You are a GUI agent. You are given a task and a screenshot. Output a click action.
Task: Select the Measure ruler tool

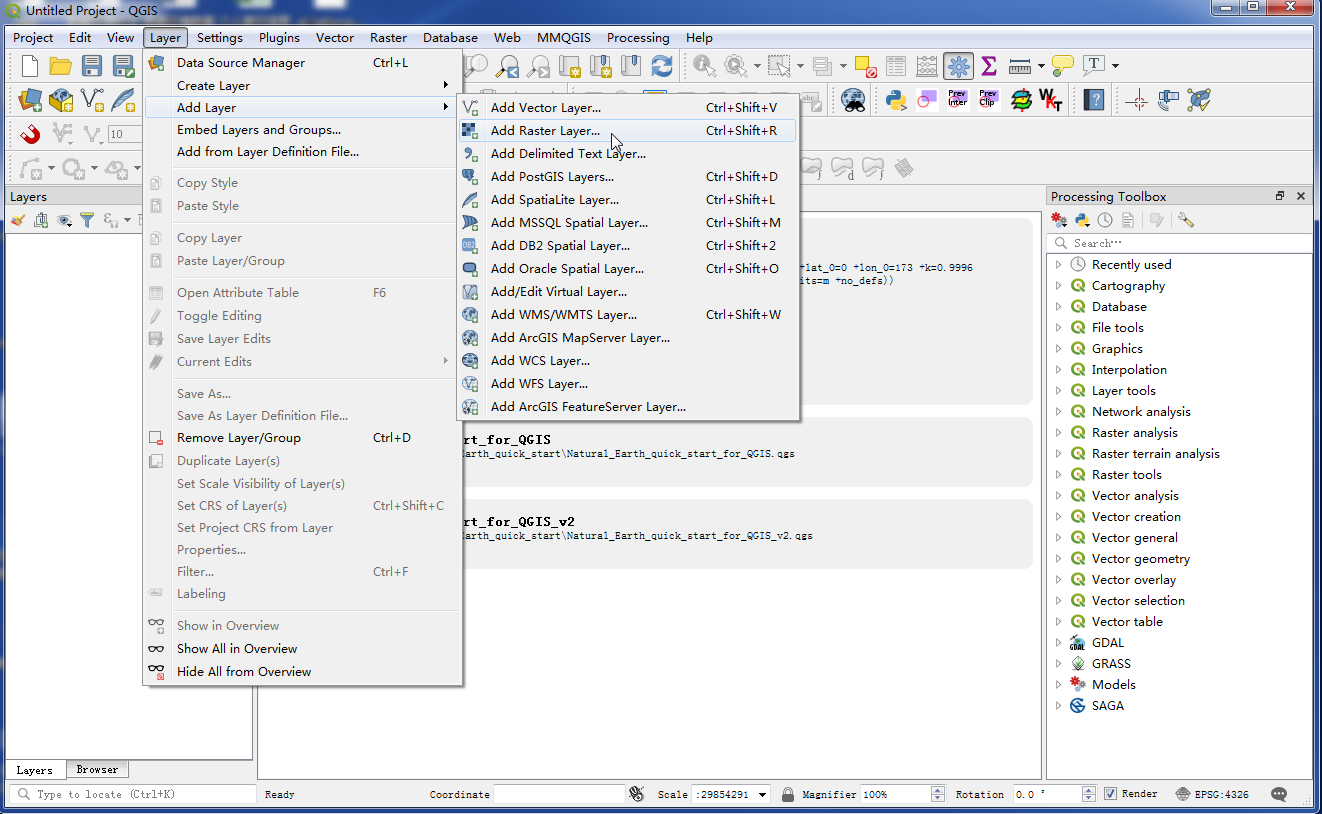pyautogui.click(x=1019, y=67)
